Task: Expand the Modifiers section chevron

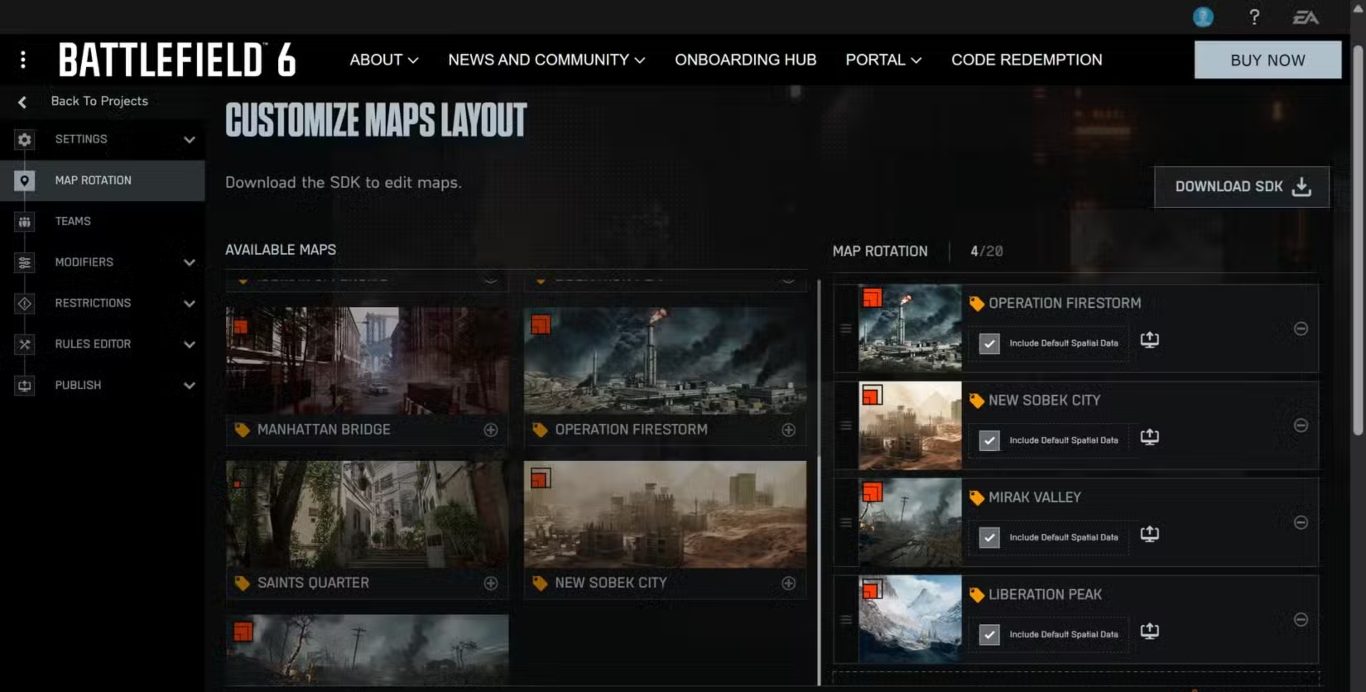Action: pyautogui.click(x=189, y=262)
